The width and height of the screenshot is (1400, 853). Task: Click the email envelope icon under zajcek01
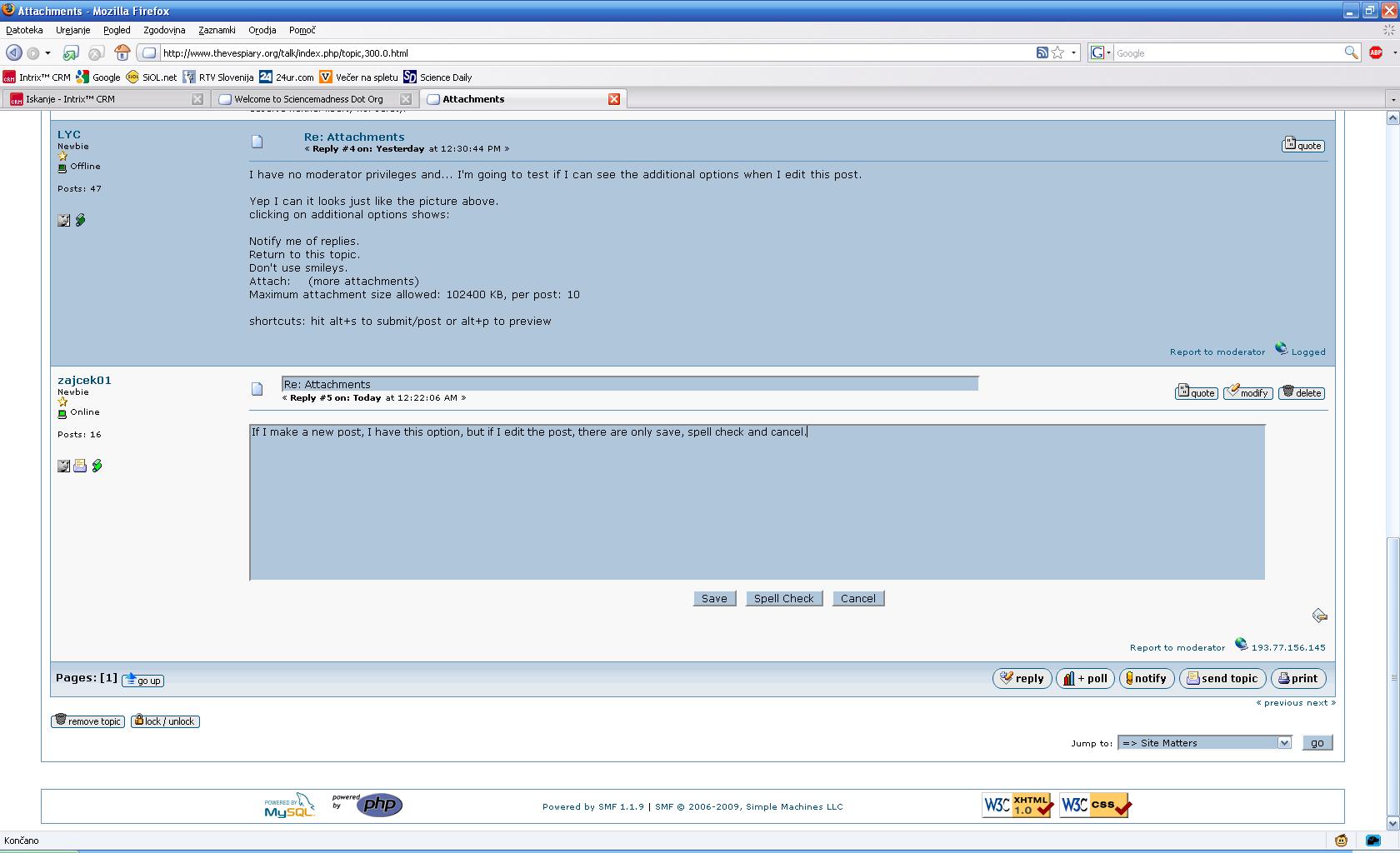80,466
